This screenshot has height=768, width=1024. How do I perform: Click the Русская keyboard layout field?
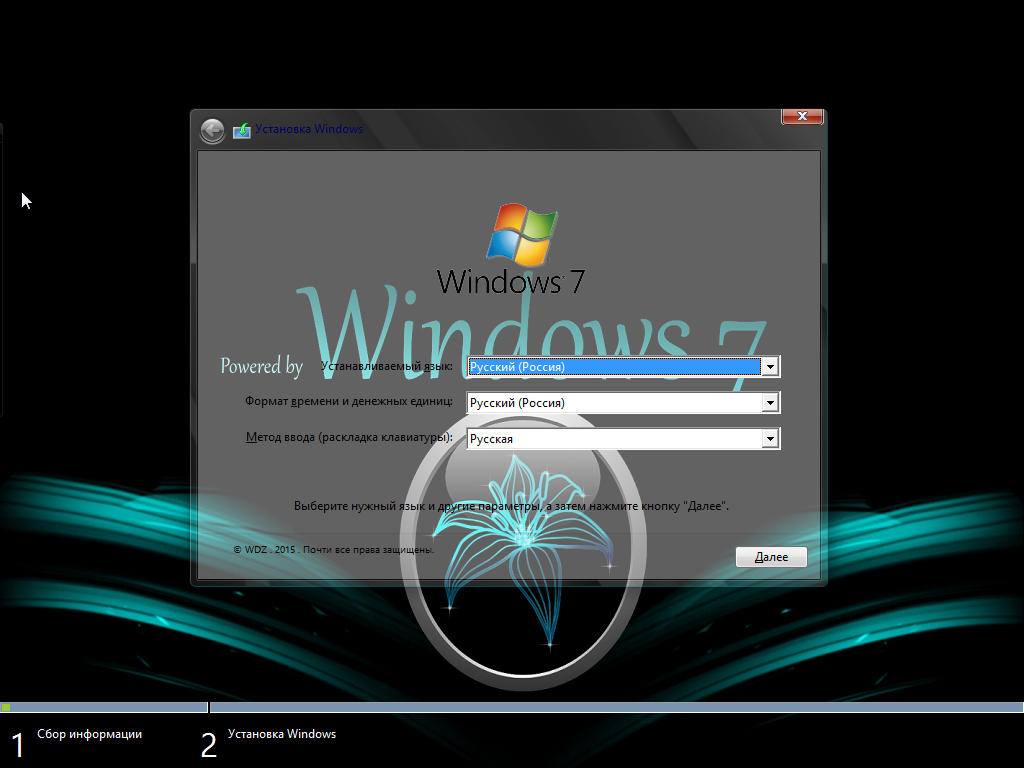(x=612, y=438)
